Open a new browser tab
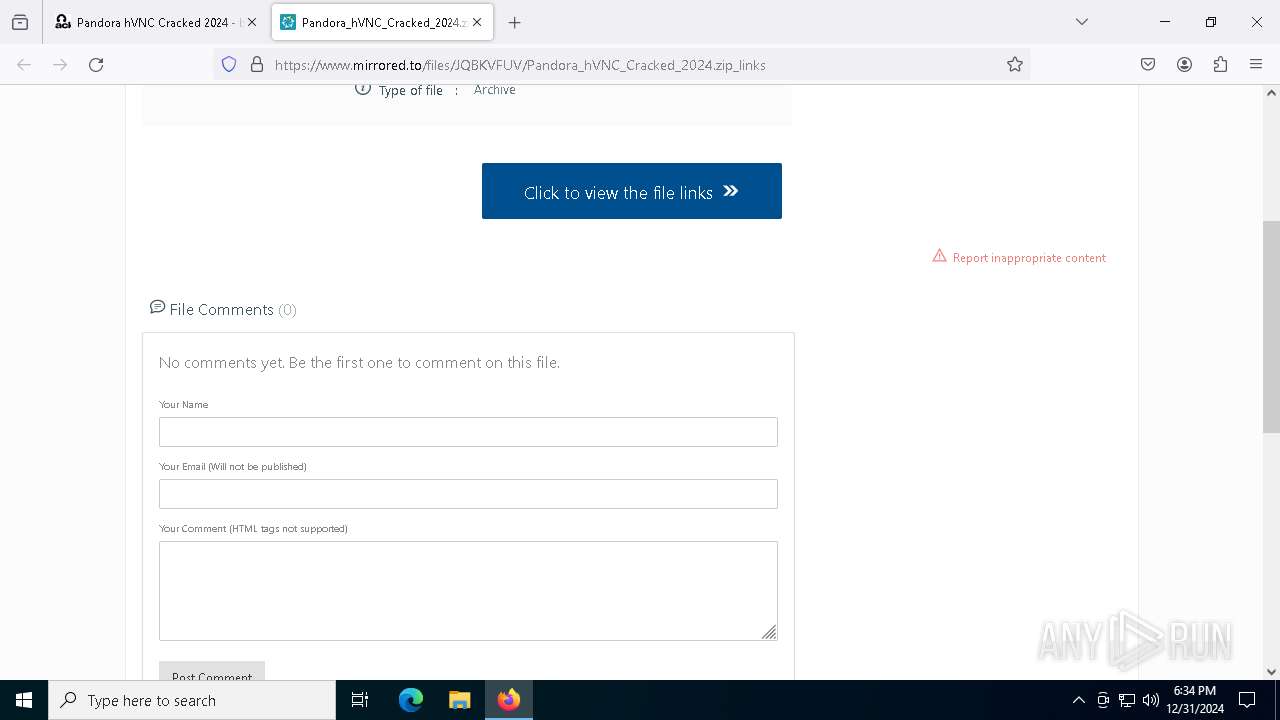The height and width of the screenshot is (720, 1280). 515,22
